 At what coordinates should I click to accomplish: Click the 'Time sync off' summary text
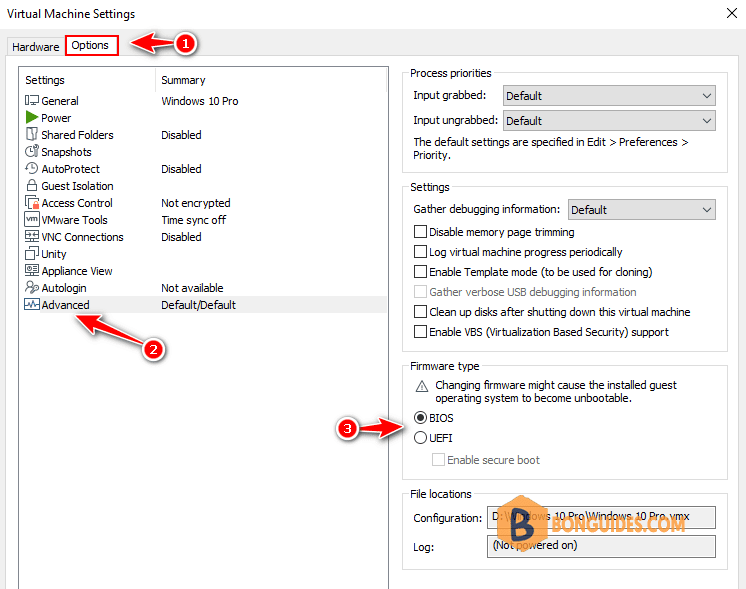pos(194,220)
